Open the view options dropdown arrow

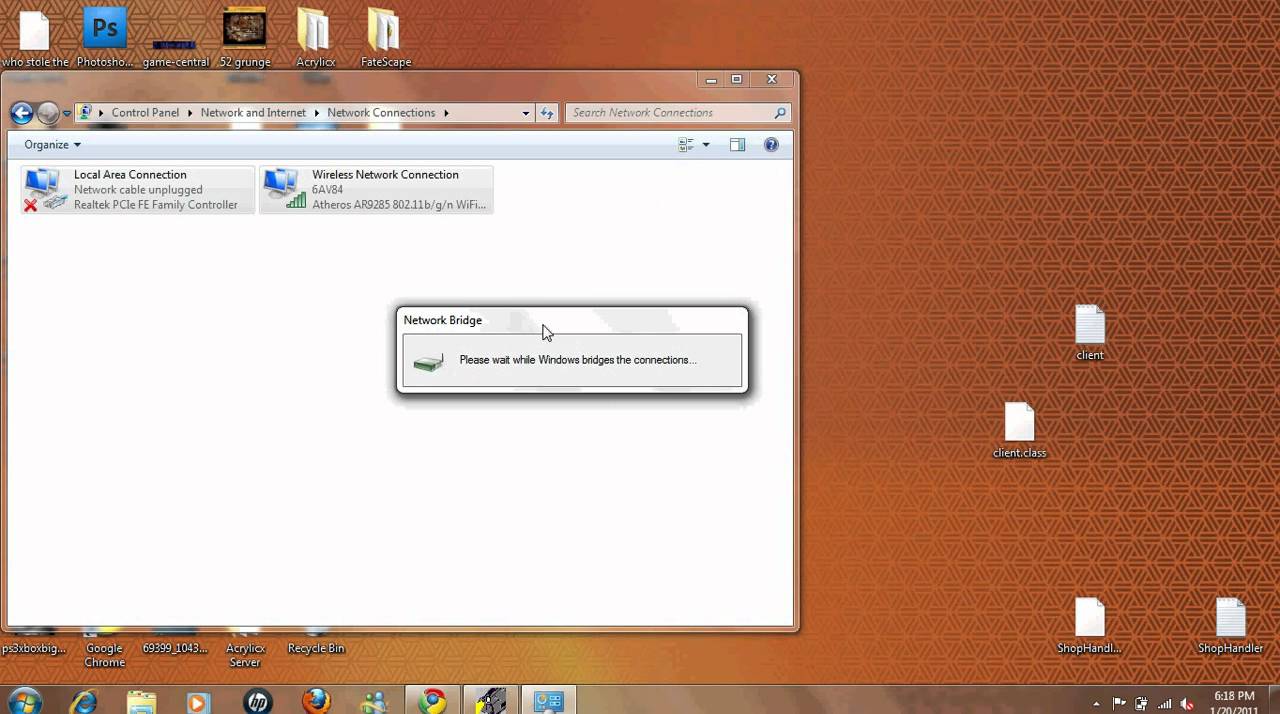point(706,145)
